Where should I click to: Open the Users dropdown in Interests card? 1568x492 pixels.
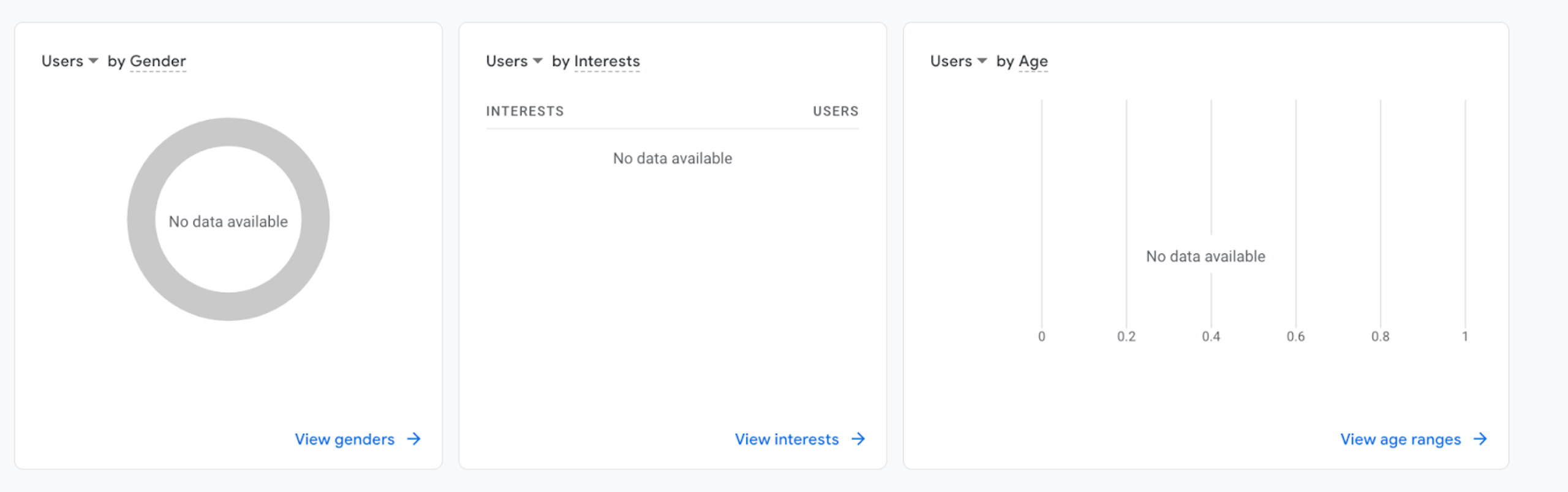(x=514, y=61)
